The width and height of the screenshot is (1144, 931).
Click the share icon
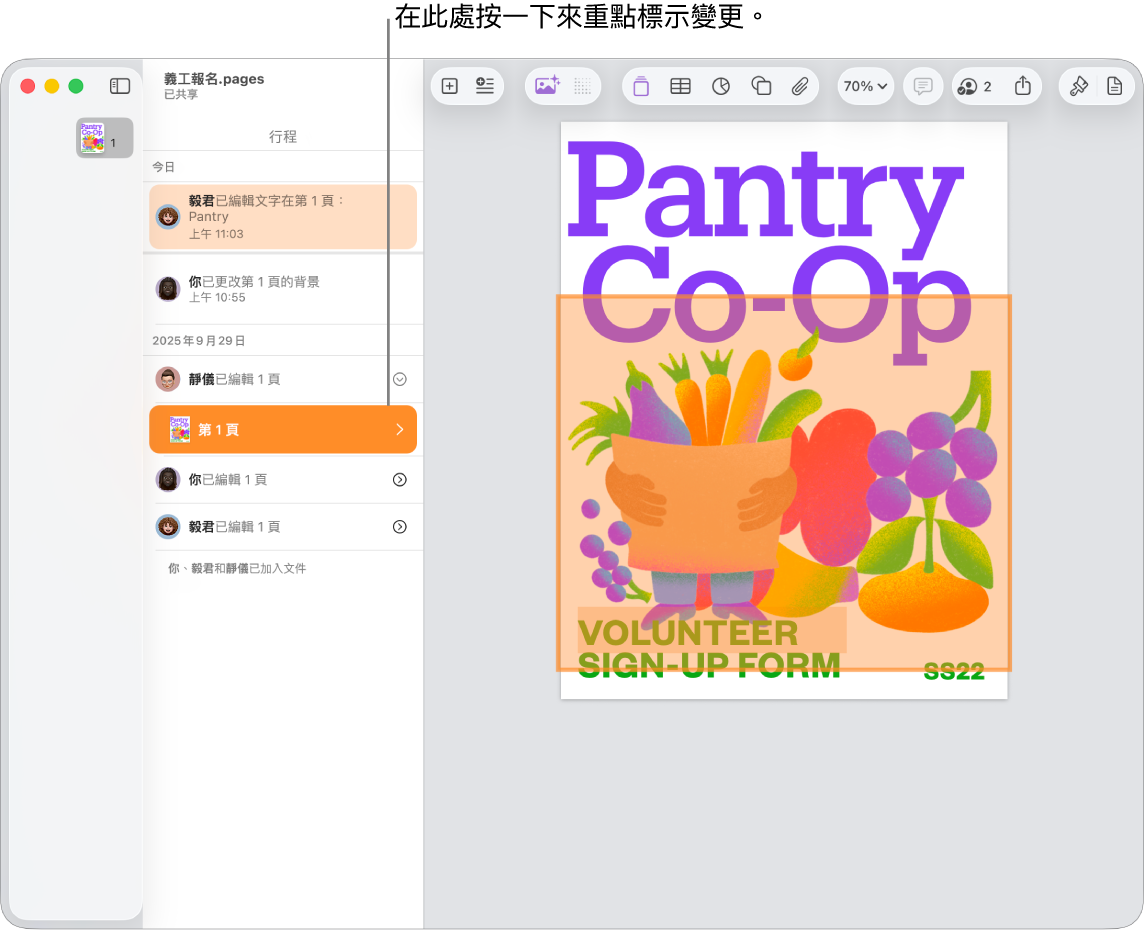pos(1023,86)
